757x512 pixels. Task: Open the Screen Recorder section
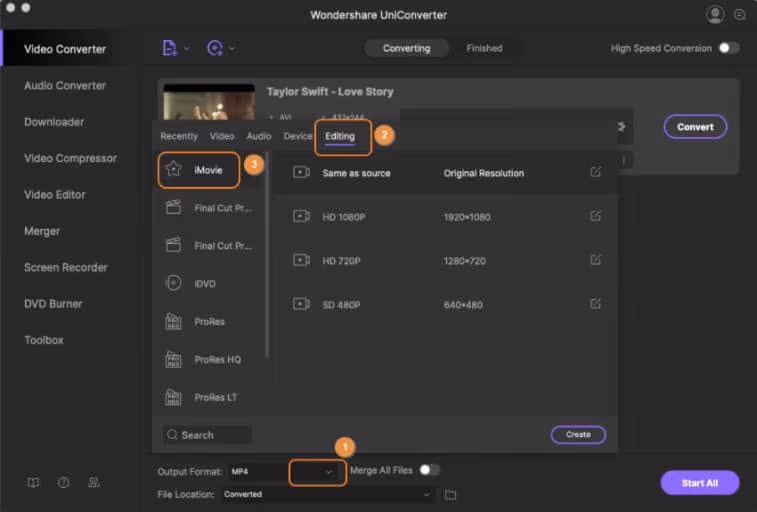66,267
